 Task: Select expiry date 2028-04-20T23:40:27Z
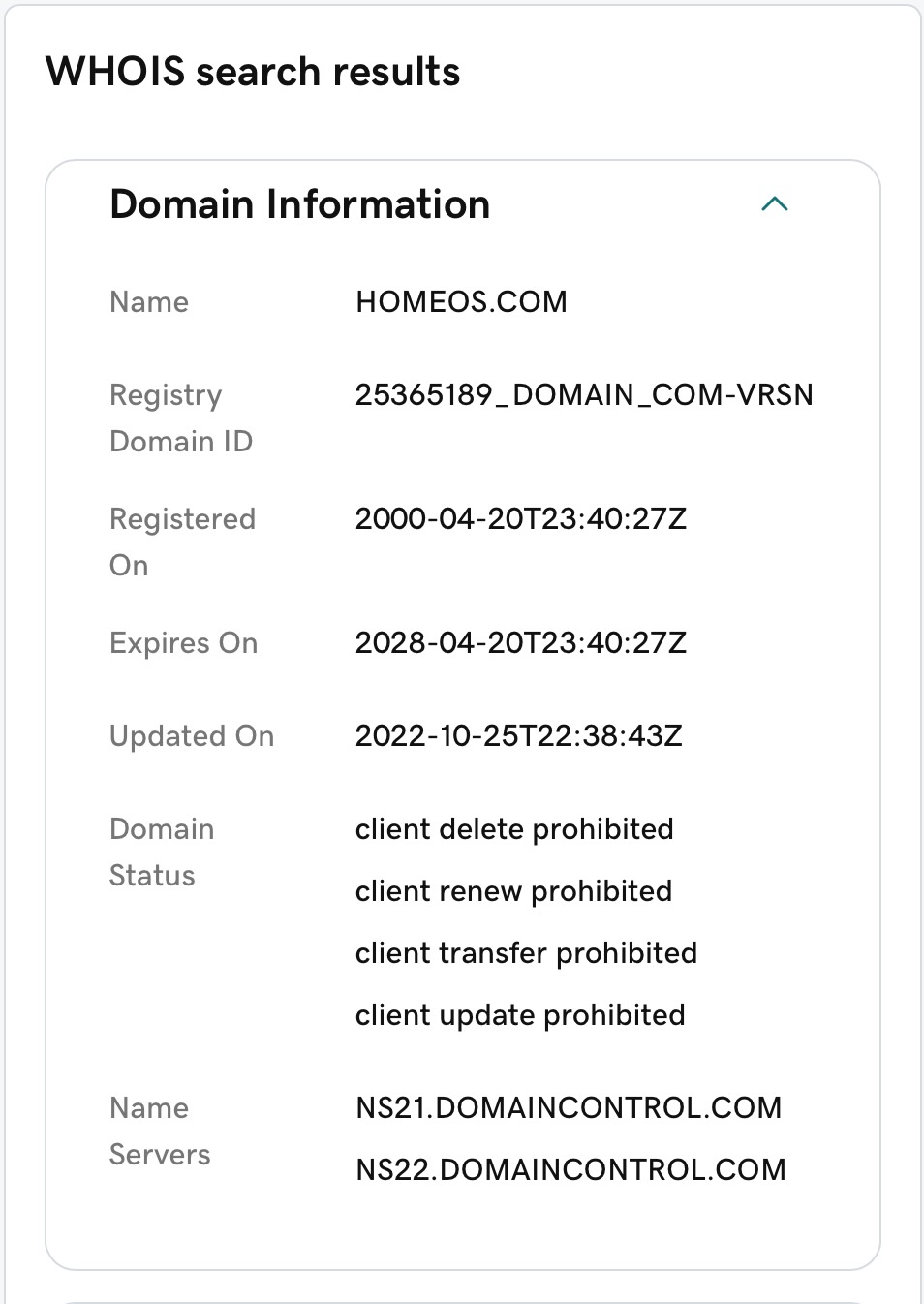521,643
